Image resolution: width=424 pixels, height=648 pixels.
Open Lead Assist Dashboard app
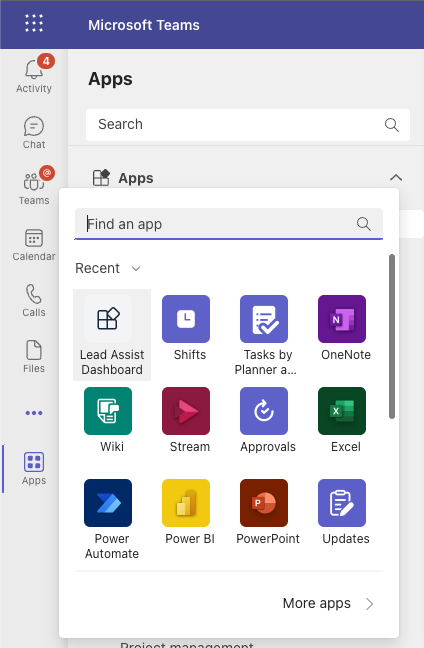pyautogui.click(x=112, y=335)
